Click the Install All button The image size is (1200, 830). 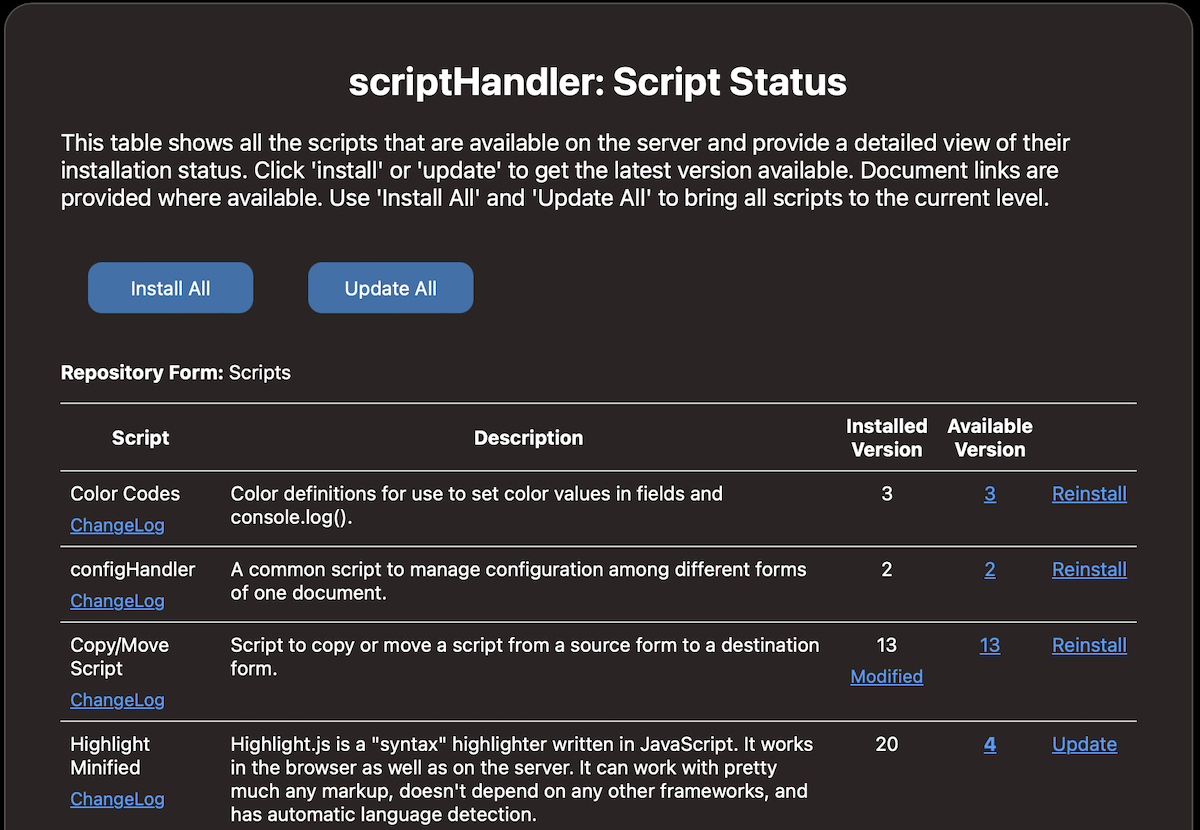tap(170, 287)
